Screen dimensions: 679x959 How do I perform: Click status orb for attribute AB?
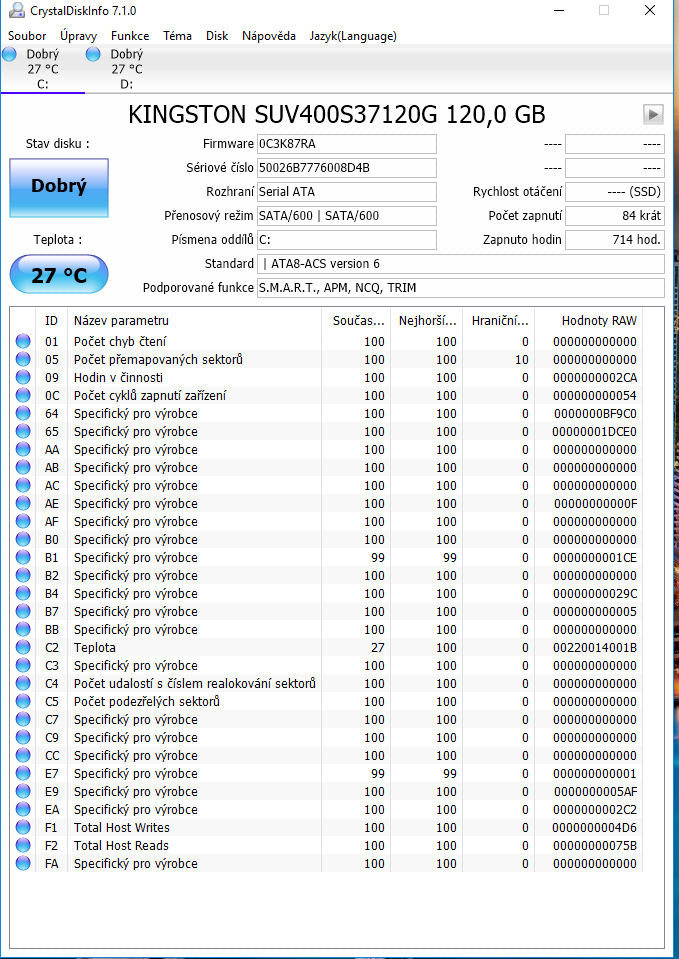tap(23, 467)
